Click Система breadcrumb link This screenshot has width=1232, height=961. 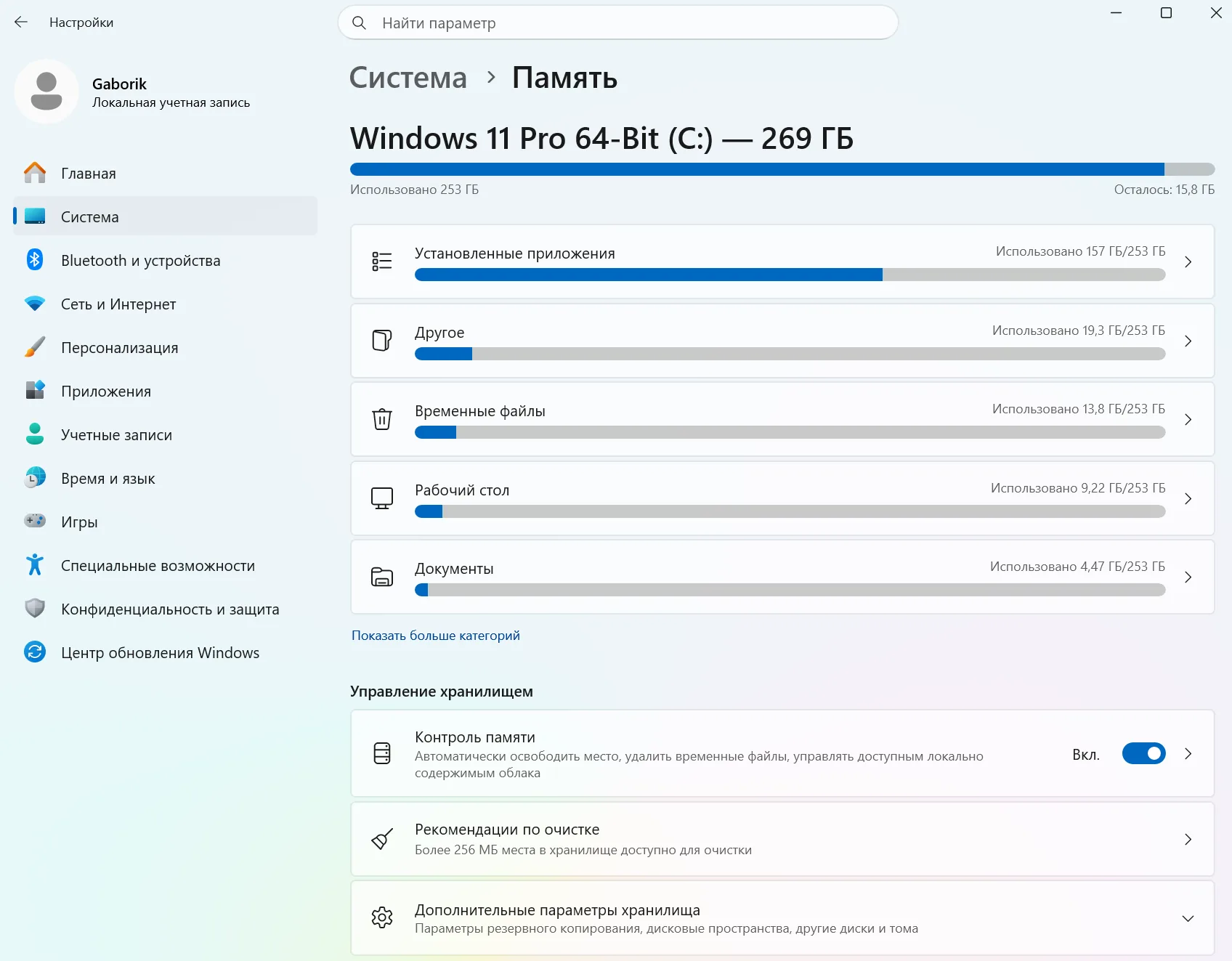coord(408,78)
